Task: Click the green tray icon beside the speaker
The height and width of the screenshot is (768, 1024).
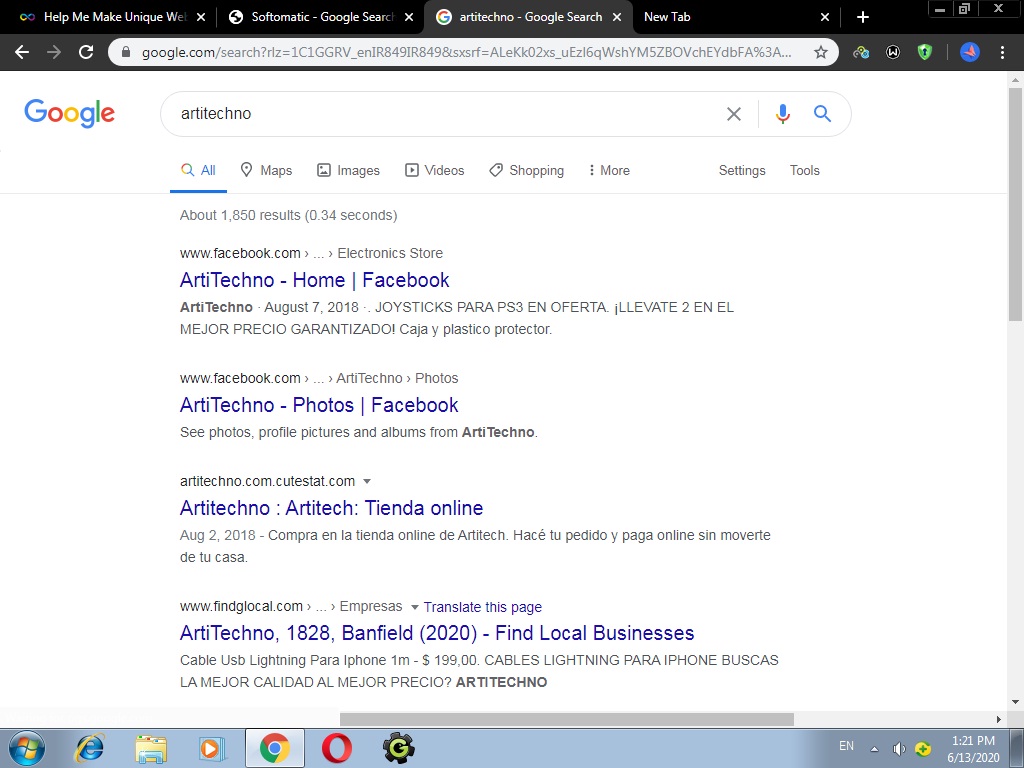Action: click(923, 748)
